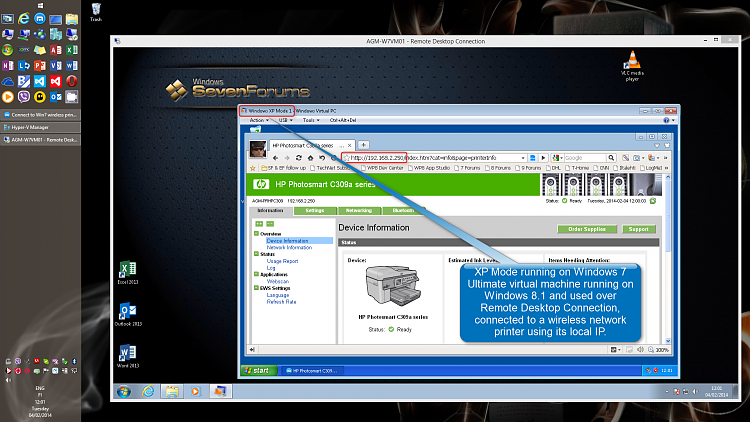The image size is (750, 422).
Task: Open OneNote pinned icon in taskbar
Action: click(x=8, y=66)
